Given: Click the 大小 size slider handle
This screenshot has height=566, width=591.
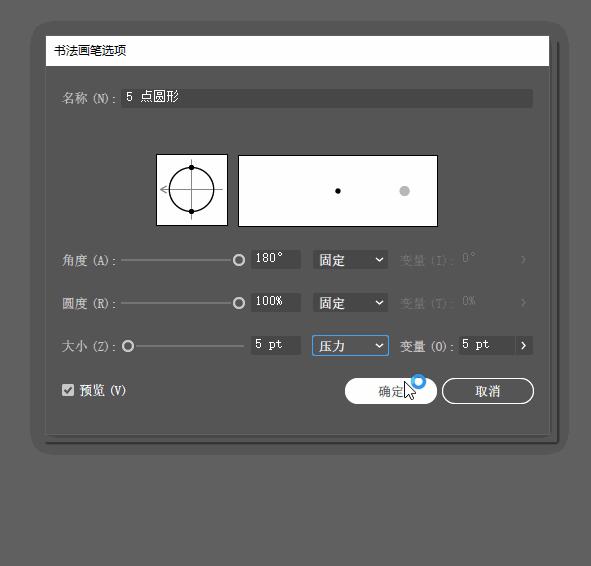Looking at the screenshot, I should pos(128,346).
